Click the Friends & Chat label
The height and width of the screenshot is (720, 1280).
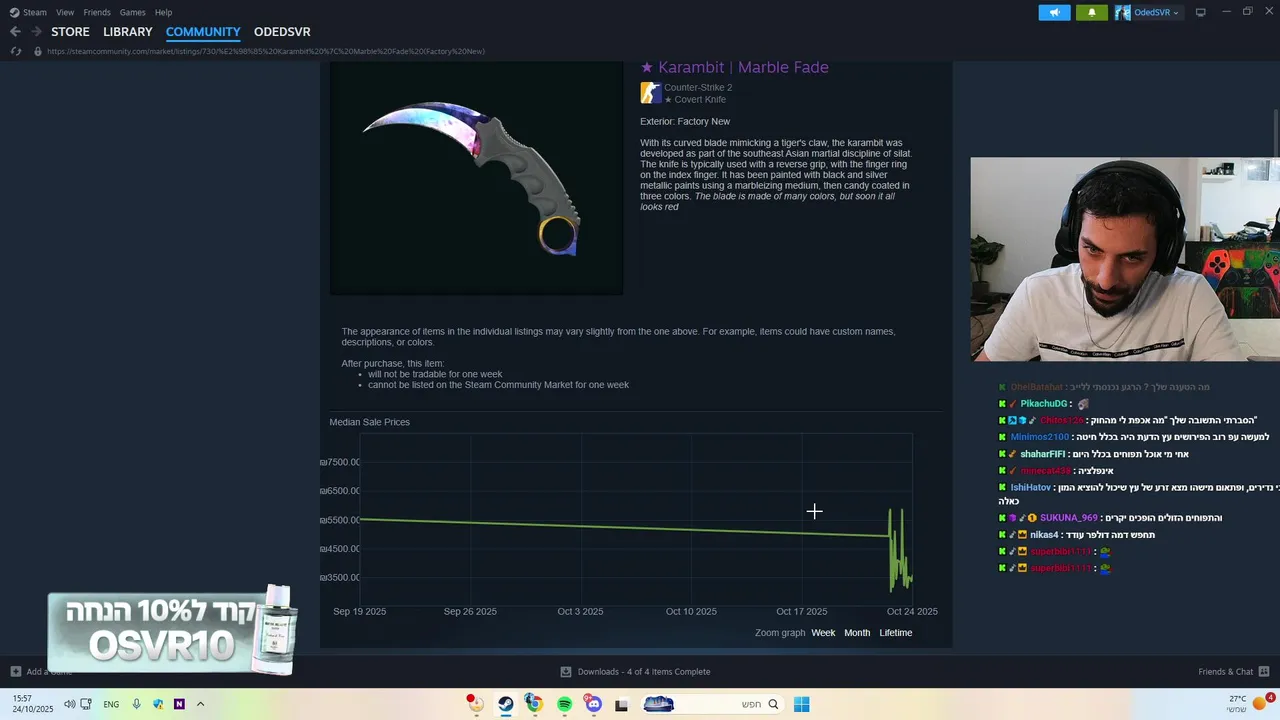(1225, 672)
